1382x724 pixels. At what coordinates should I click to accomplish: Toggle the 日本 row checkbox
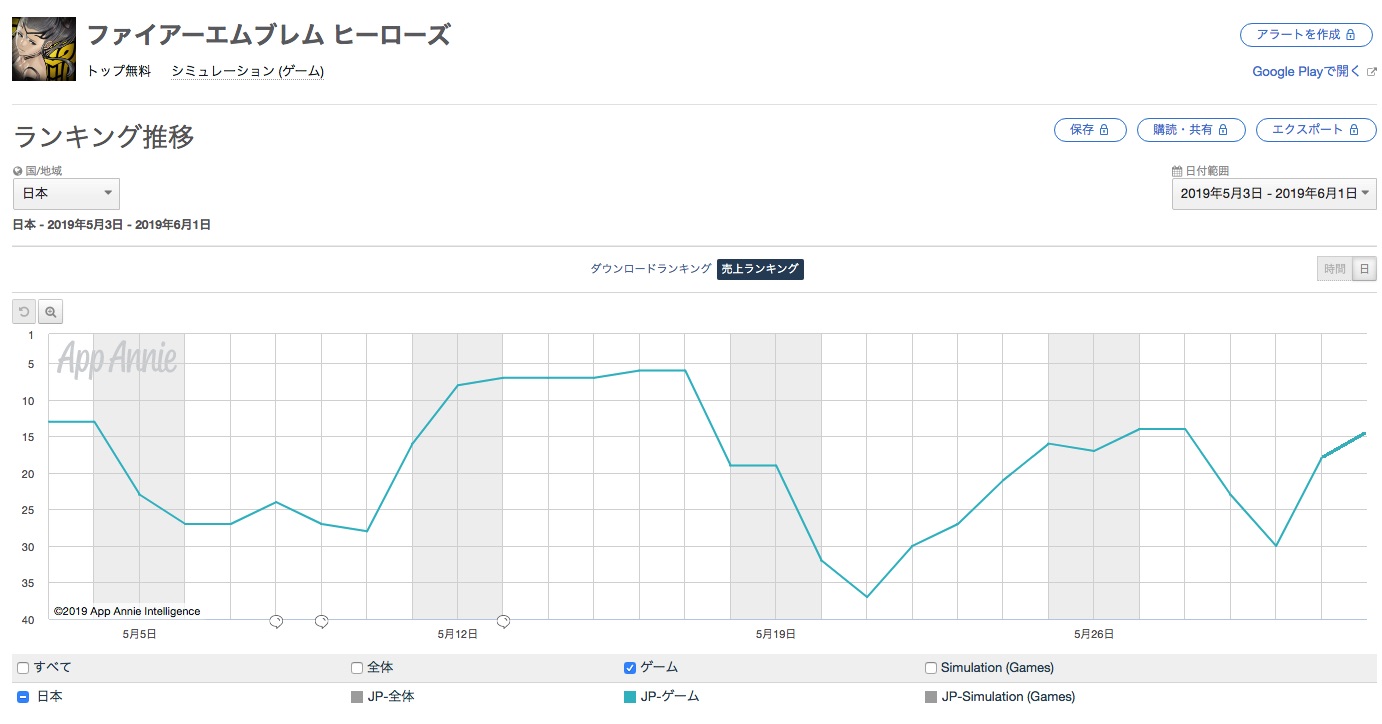(x=23, y=697)
